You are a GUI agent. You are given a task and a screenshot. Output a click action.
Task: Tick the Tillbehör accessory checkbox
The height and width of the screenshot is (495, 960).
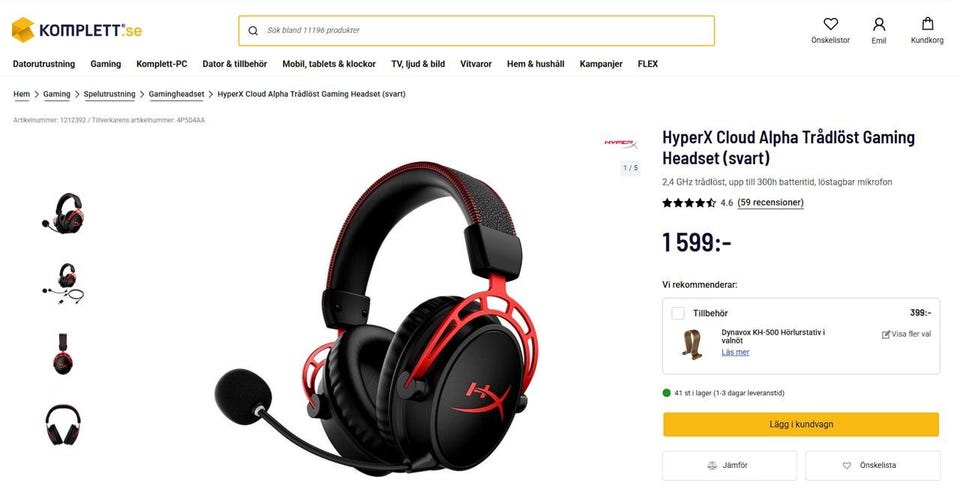pos(678,313)
